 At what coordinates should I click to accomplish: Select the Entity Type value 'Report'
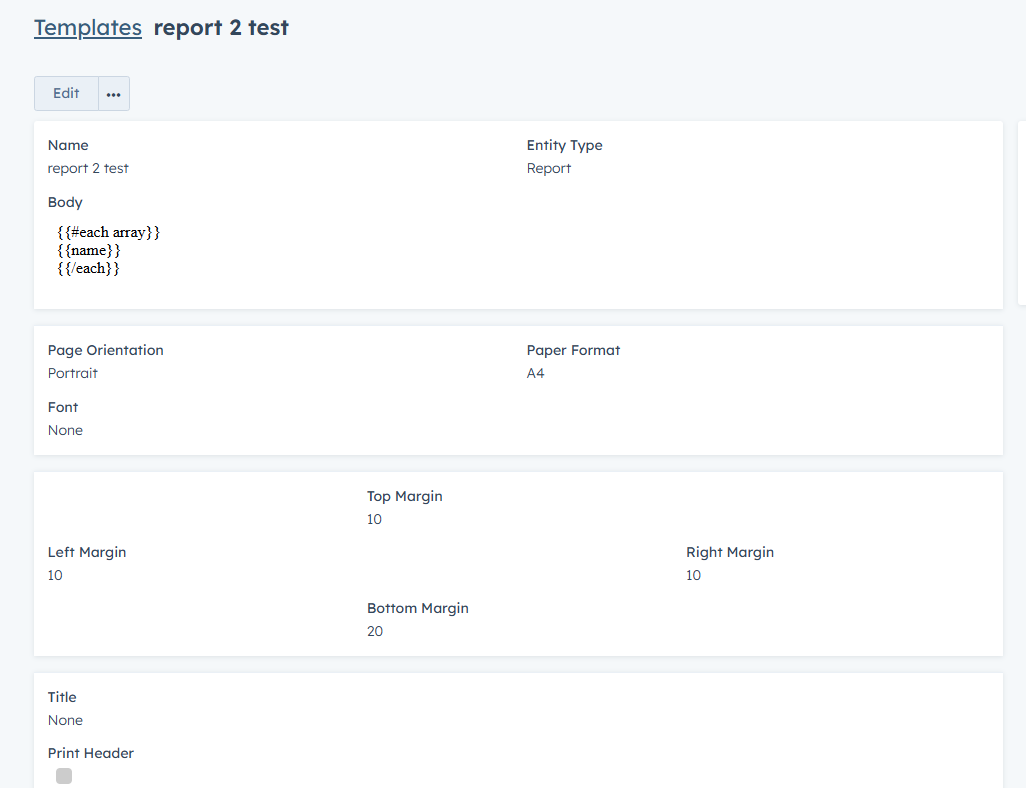click(x=549, y=168)
